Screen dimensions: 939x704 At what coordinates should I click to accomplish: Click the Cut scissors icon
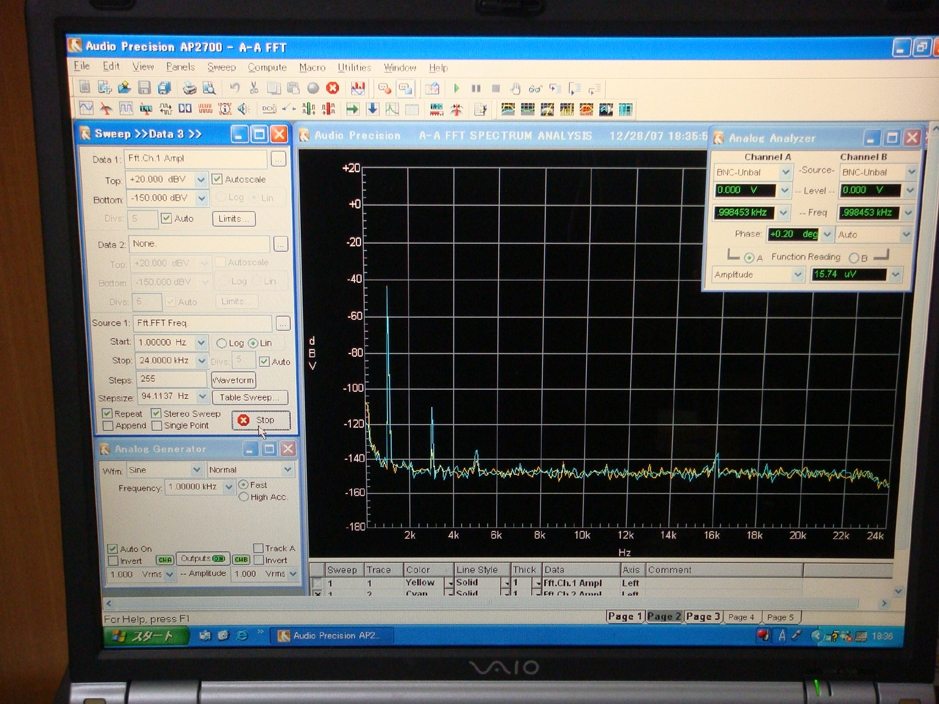coord(254,88)
